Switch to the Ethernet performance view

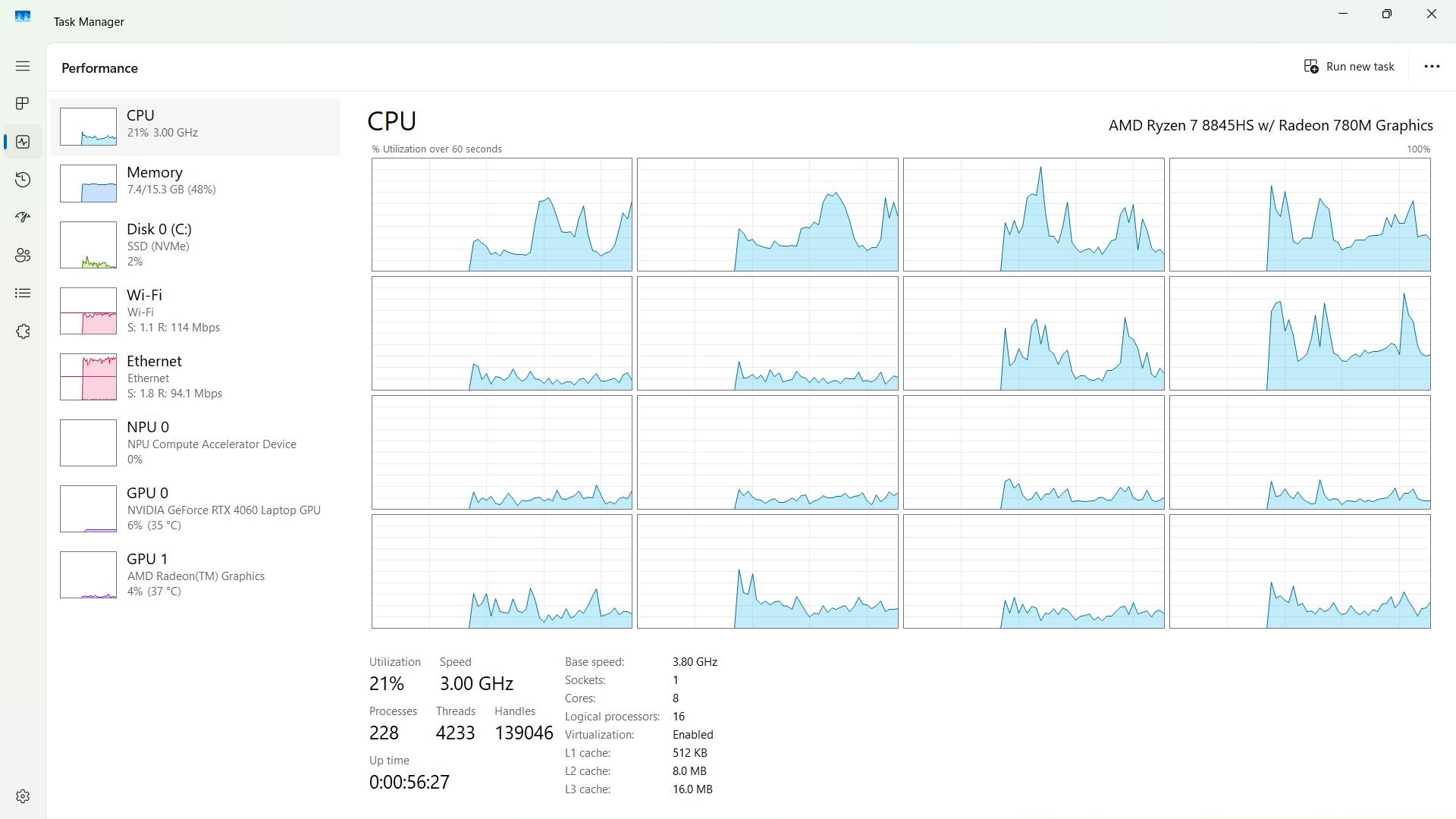pos(196,376)
